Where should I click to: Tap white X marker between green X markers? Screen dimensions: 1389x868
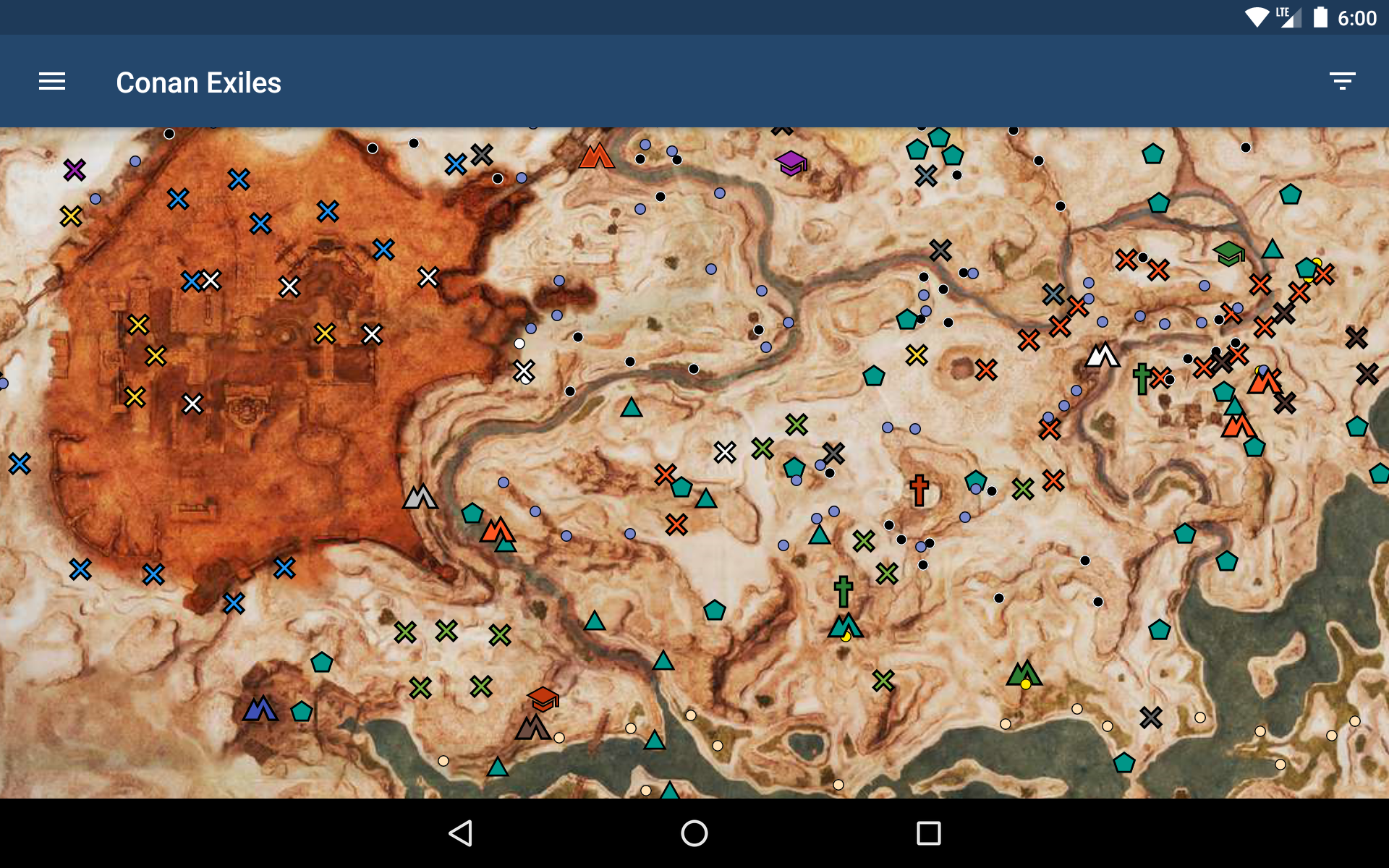725,453
